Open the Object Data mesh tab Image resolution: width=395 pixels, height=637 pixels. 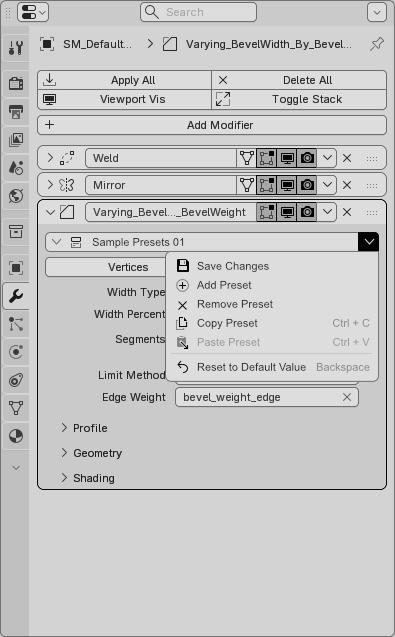tap(16, 408)
